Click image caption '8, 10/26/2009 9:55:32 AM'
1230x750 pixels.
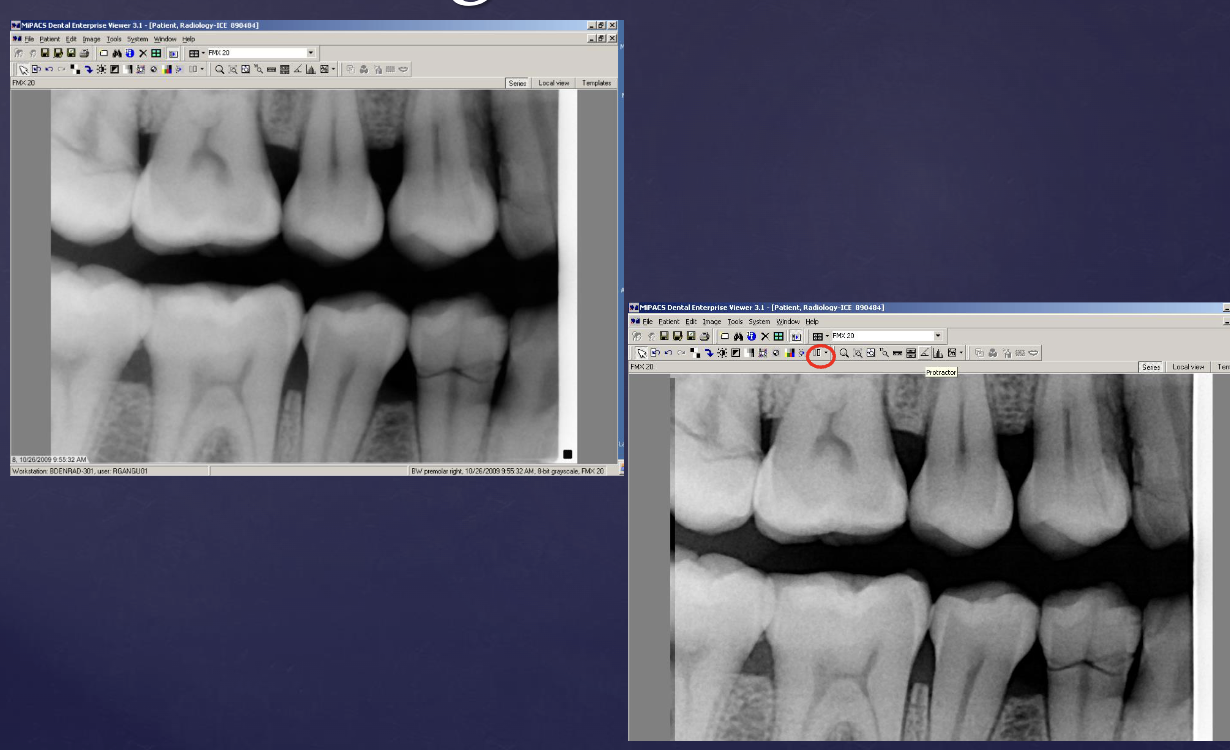[x=49, y=459]
